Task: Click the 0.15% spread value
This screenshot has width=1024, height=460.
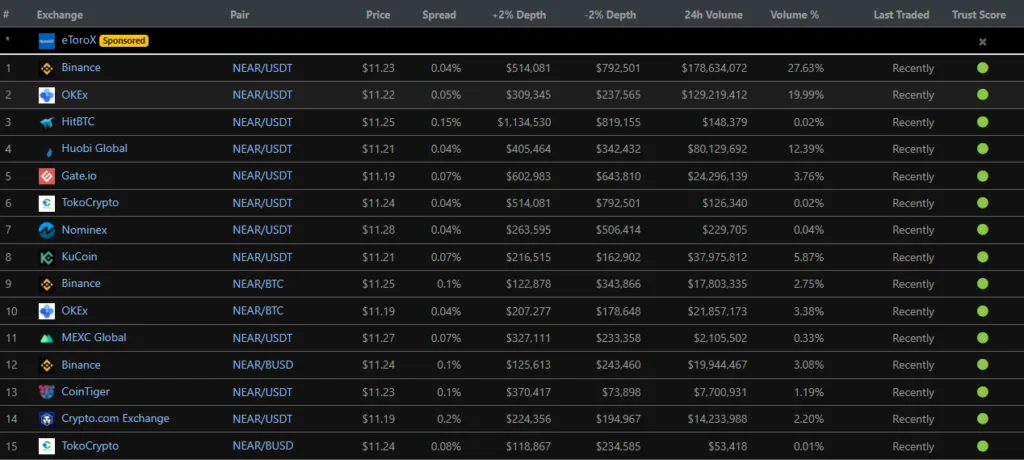Action: coord(446,122)
